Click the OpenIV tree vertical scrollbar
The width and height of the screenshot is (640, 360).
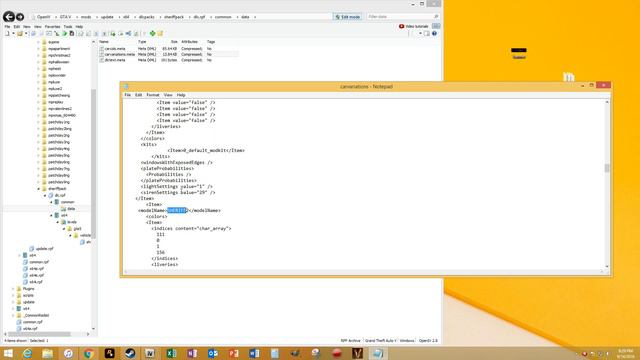pos(93,163)
